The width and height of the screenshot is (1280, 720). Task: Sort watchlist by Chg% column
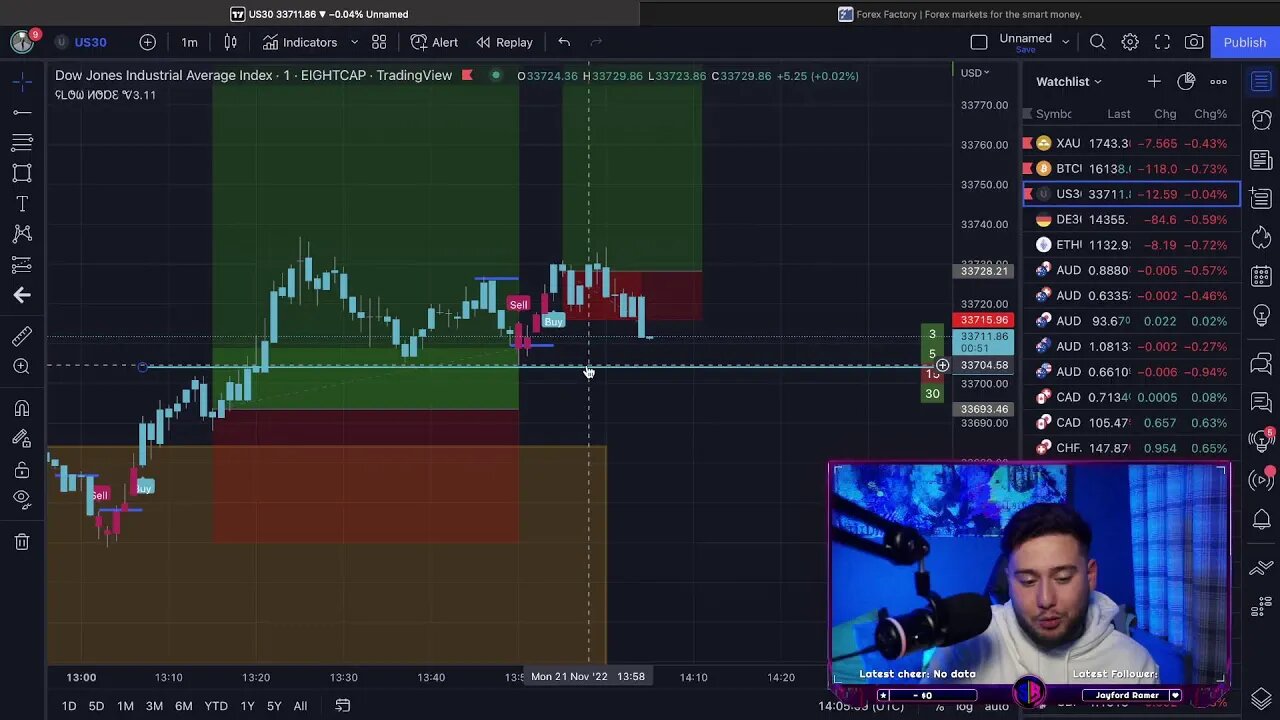click(1210, 114)
